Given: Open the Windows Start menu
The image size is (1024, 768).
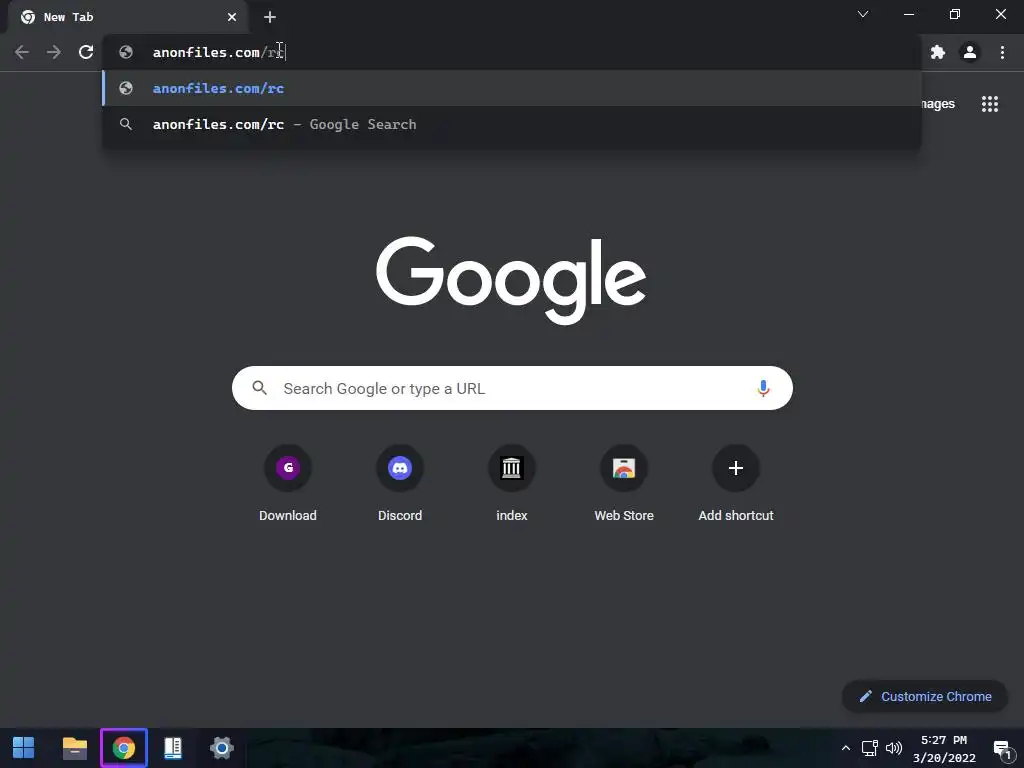Looking at the screenshot, I should 24,748.
